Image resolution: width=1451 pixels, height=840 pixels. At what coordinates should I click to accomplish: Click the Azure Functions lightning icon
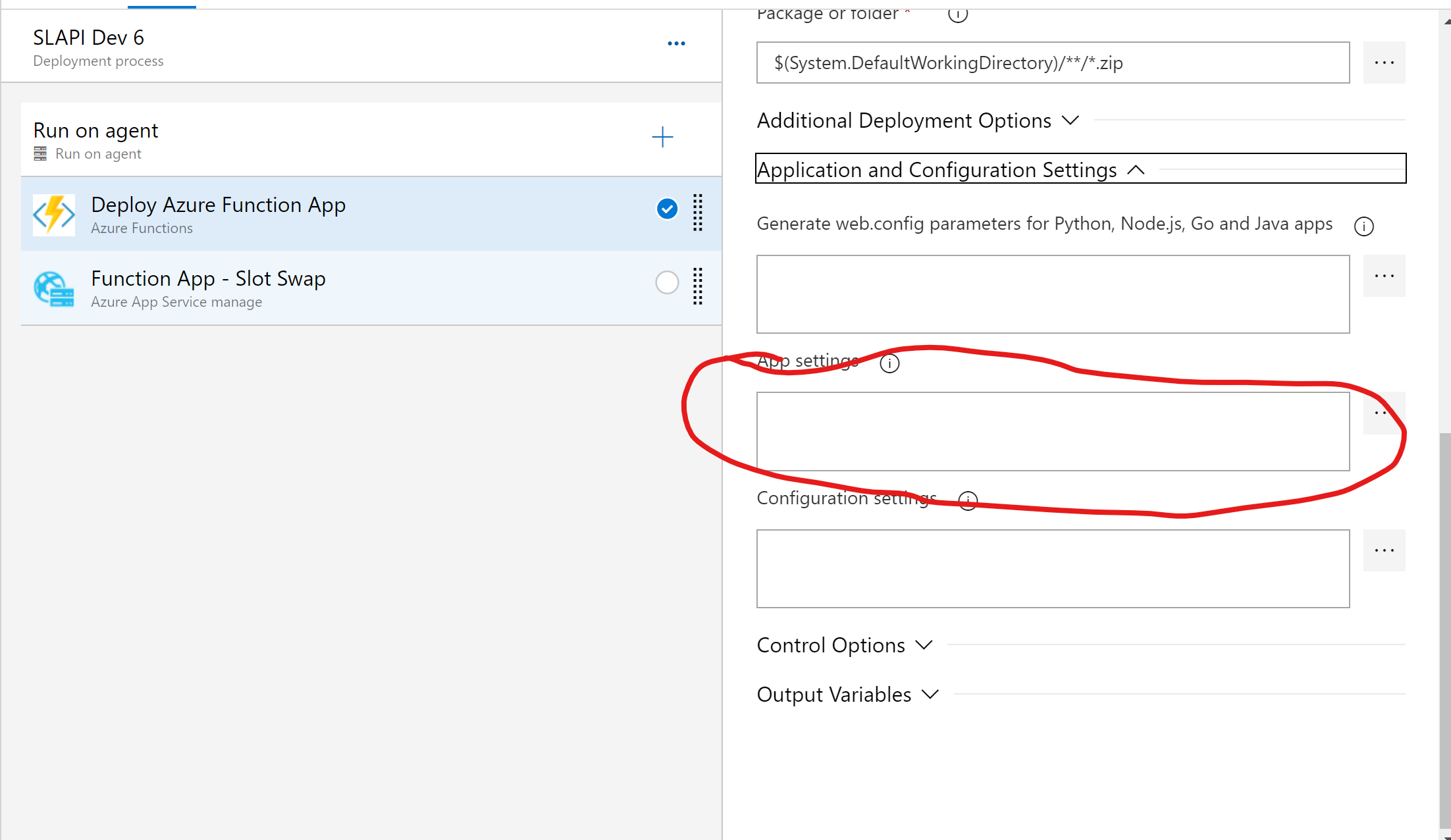click(54, 215)
